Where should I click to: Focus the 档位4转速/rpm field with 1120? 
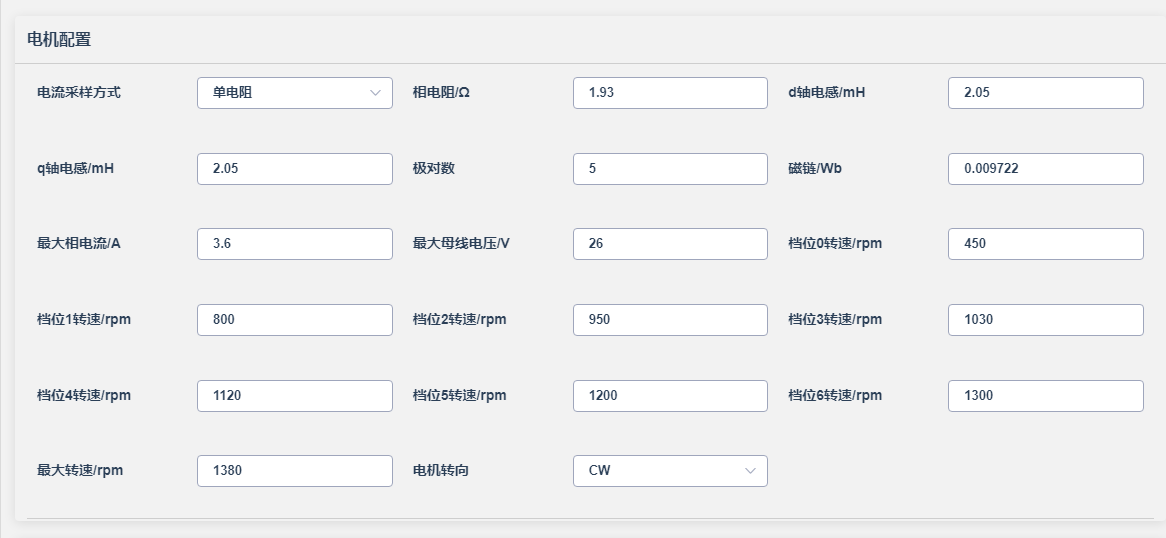[294, 396]
